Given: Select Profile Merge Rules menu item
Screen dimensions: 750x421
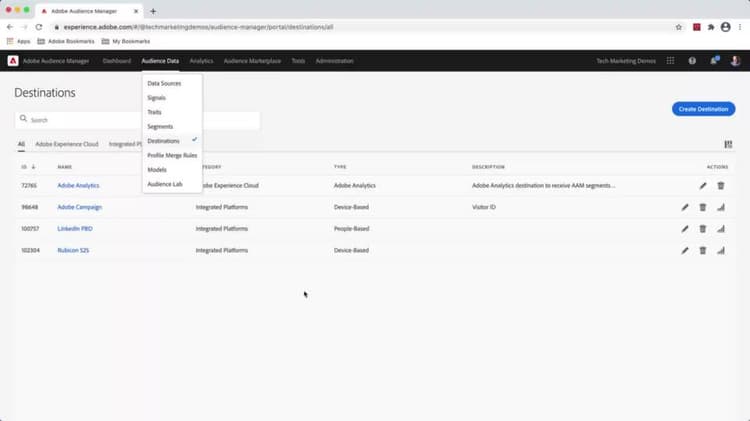Looking at the screenshot, I should [x=172, y=155].
